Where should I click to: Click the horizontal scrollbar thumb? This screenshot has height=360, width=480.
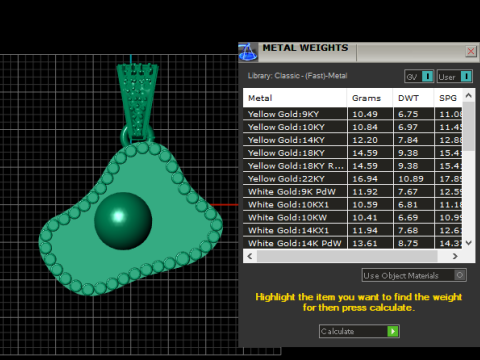pos(347,256)
